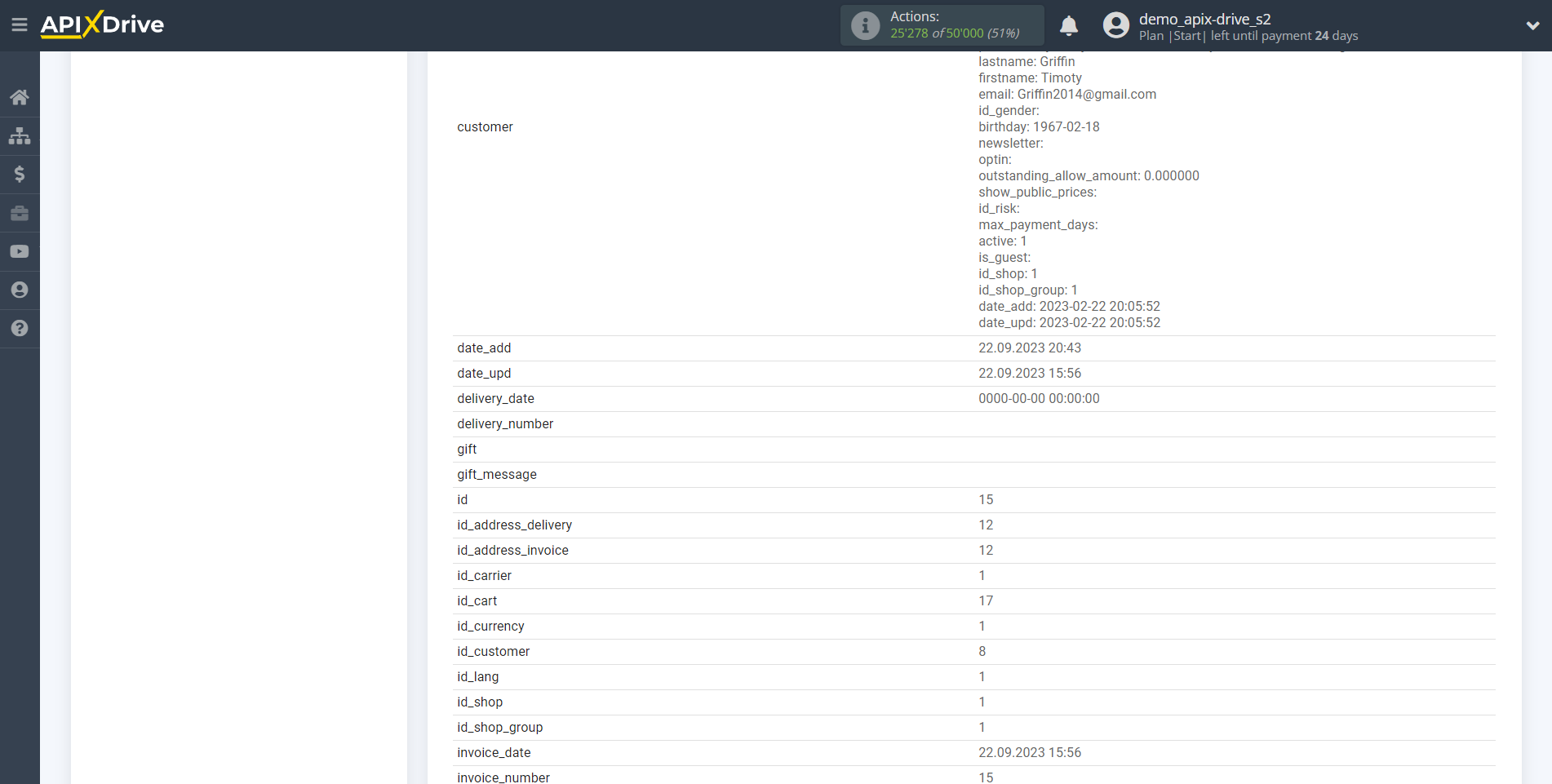Open the help question mark icon

20,328
